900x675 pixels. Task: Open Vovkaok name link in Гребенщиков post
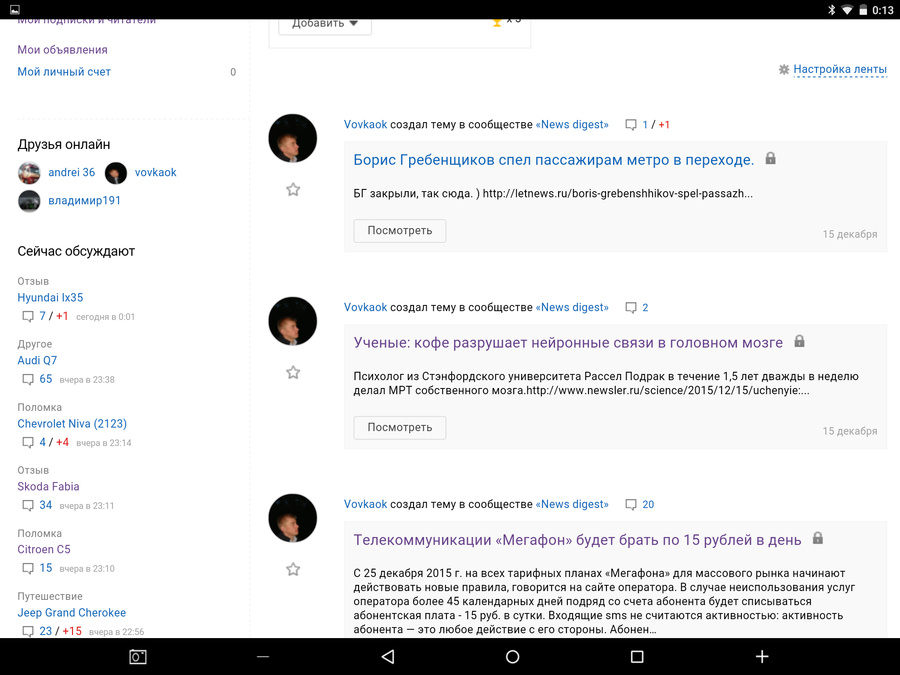pos(366,125)
